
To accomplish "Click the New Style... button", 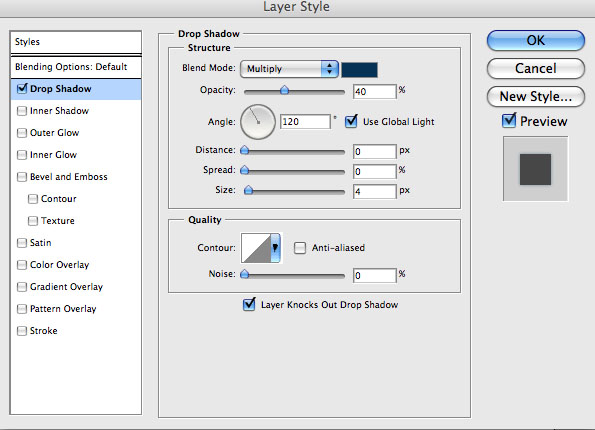I will click(x=535, y=96).
